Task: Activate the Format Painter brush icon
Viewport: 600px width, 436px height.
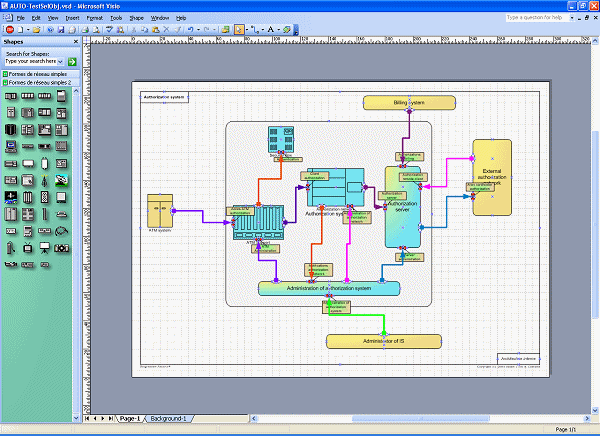Action: [177, 29]
